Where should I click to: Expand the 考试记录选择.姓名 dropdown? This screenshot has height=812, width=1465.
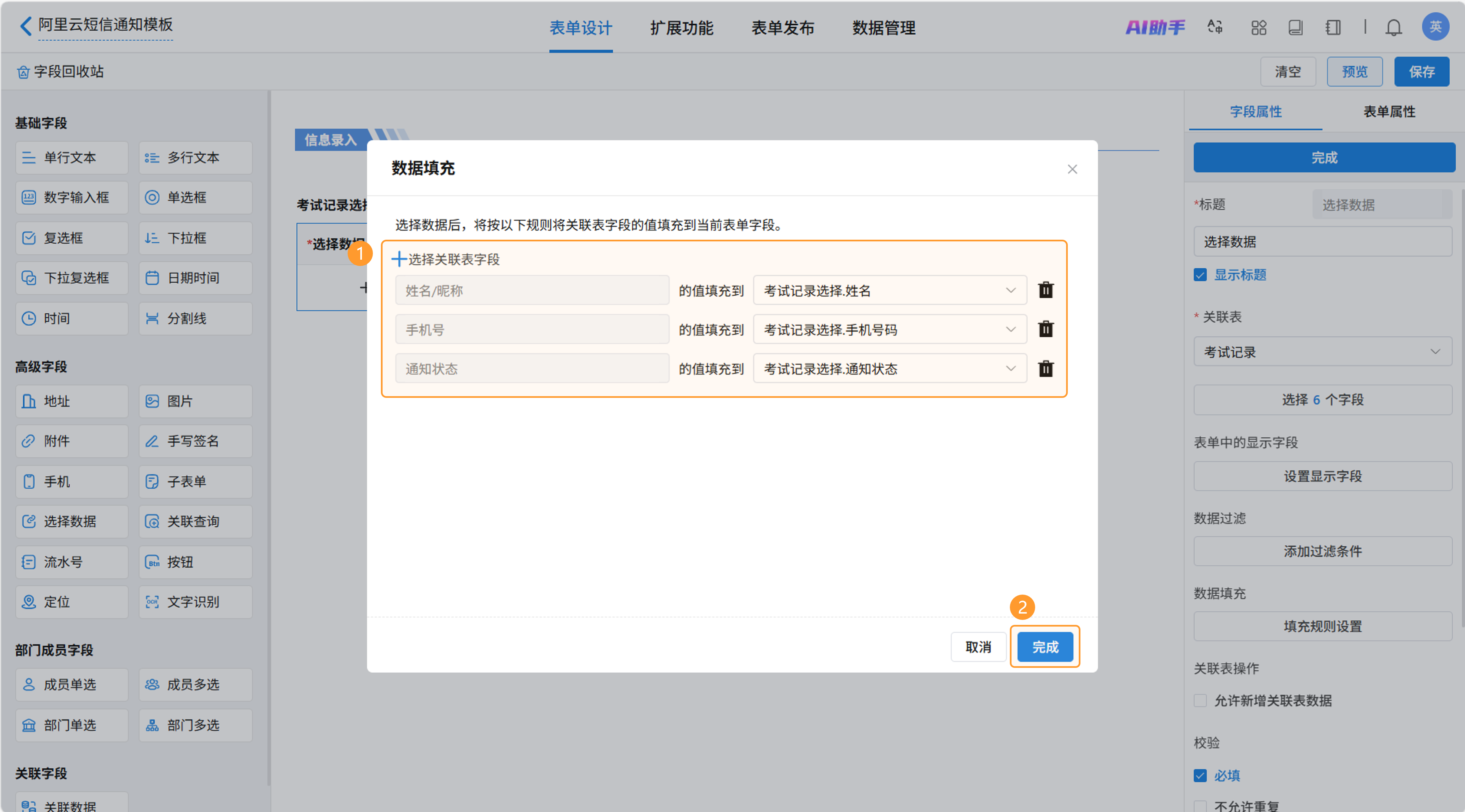[889, 291]
